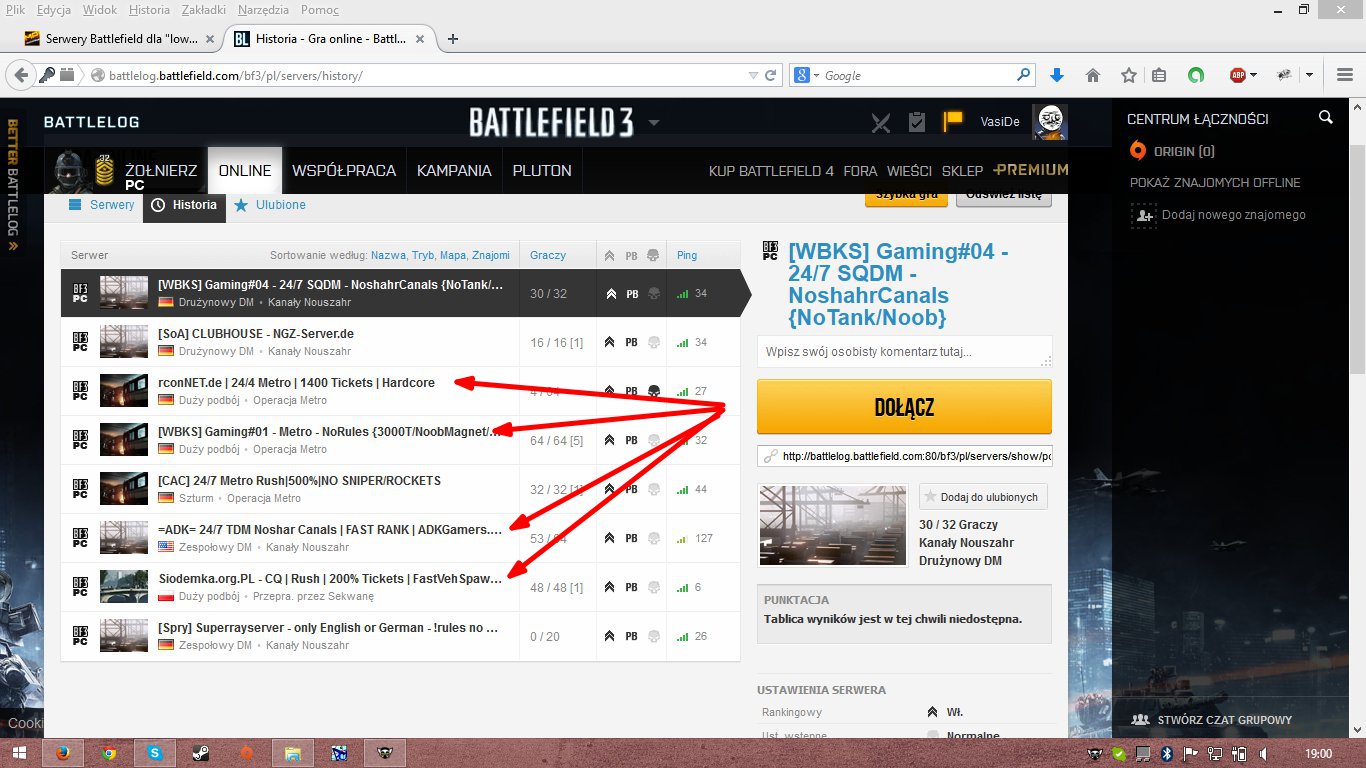Open the bookmarks list icon
This screenshot has width=1366, height=768.
pyautogui.click(x=1159, y=75)
